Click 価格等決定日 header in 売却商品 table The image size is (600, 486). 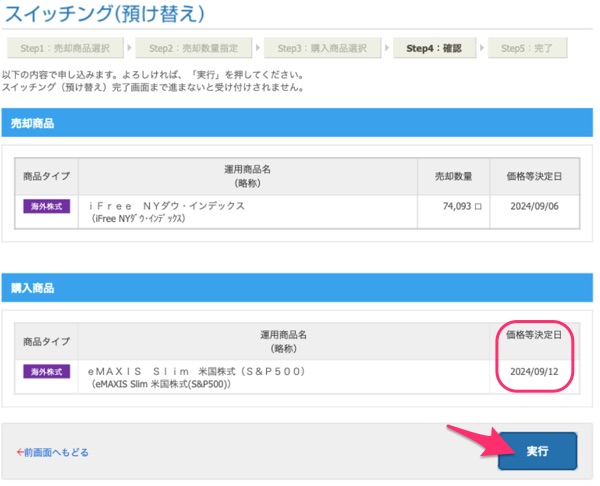534,176
